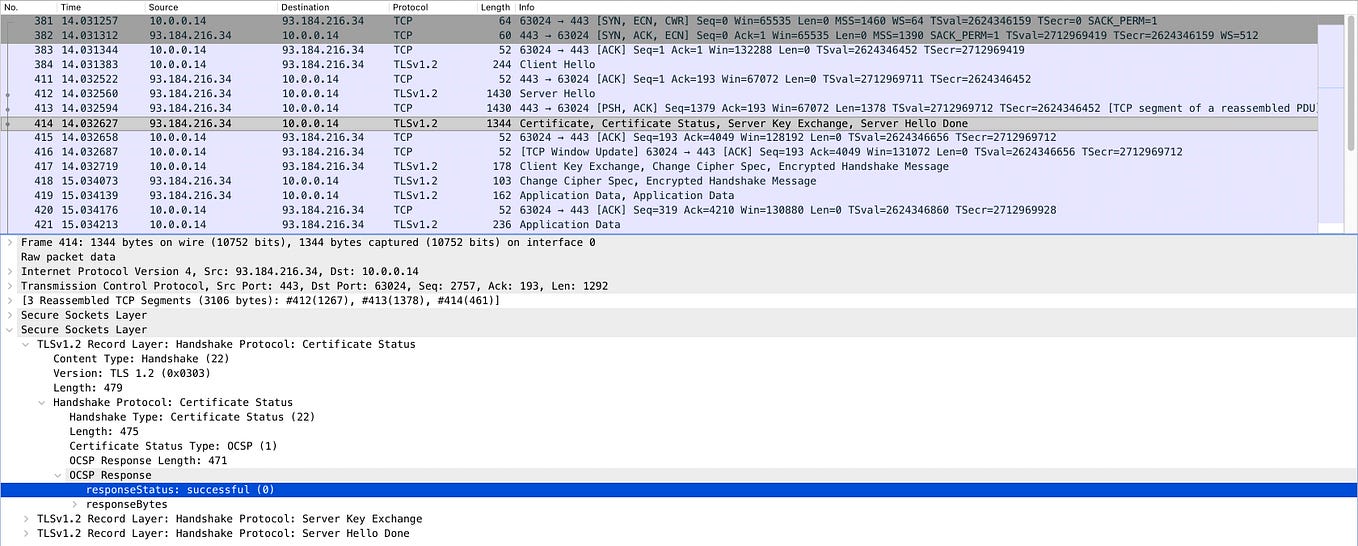1358x546 pixels.
Task: Expand the 3 Reassembled TCP Segments row
Action: point(10,300)
